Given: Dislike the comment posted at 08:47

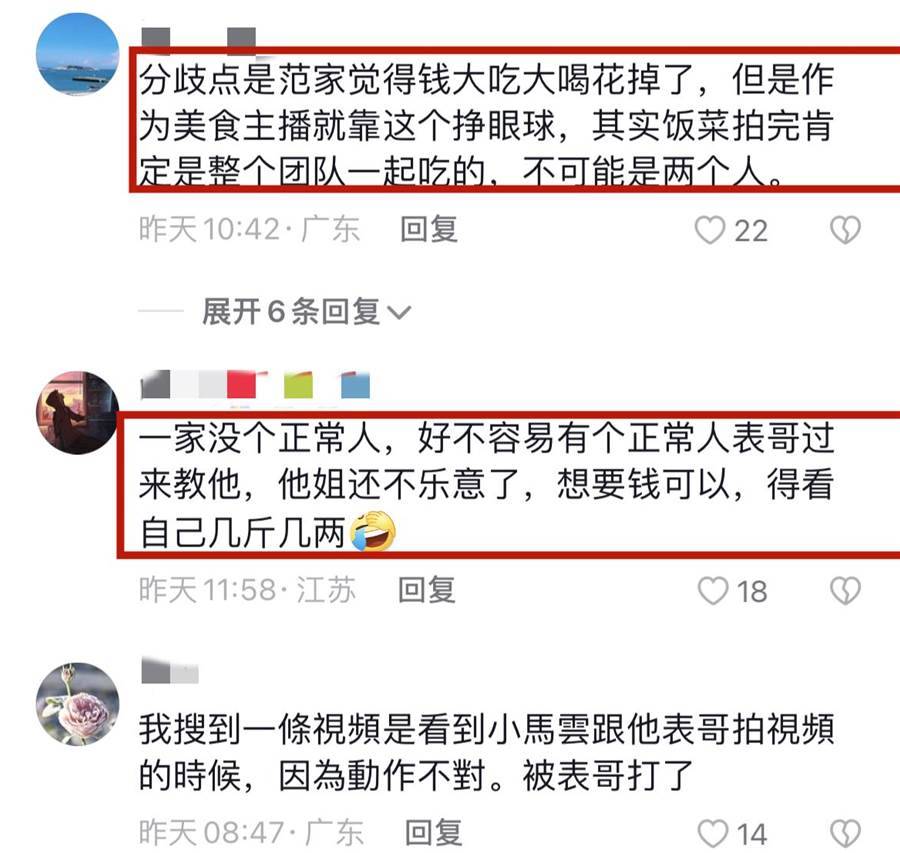Looking at the screenshot, I should click(x=845, y=833).
